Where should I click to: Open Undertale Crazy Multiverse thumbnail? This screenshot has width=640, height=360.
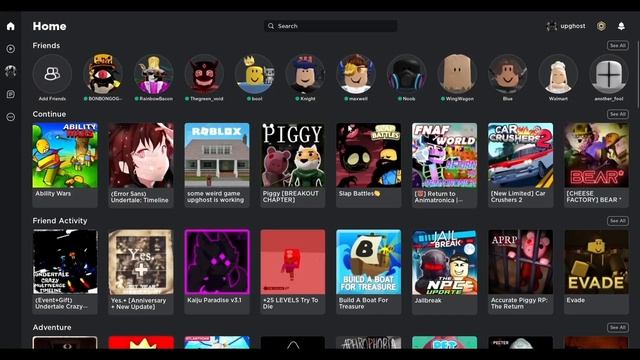click(65, 262)
